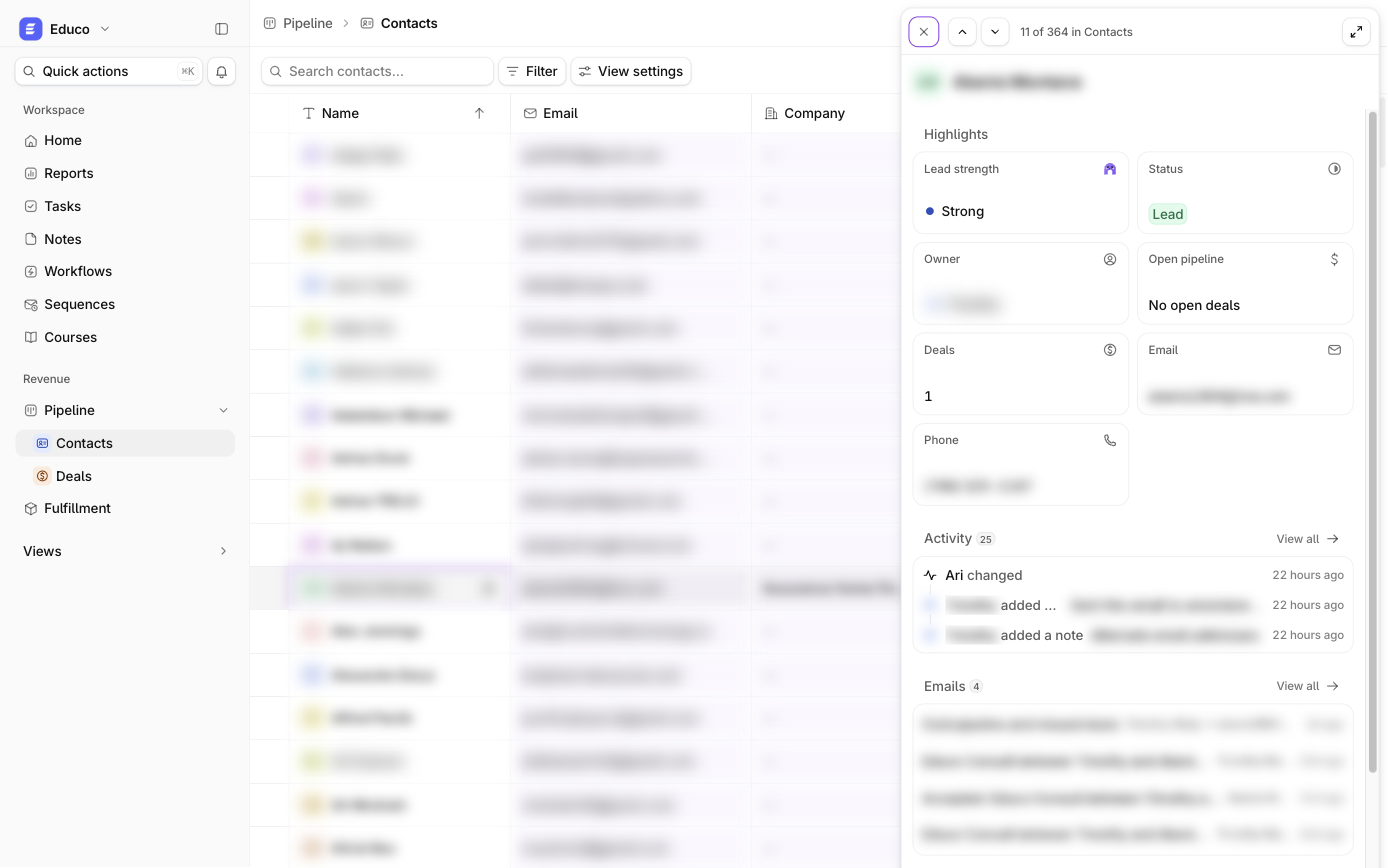Click the added a note activity row
This screenshot has height=868, width=1388.
[x=1133, y=635]
